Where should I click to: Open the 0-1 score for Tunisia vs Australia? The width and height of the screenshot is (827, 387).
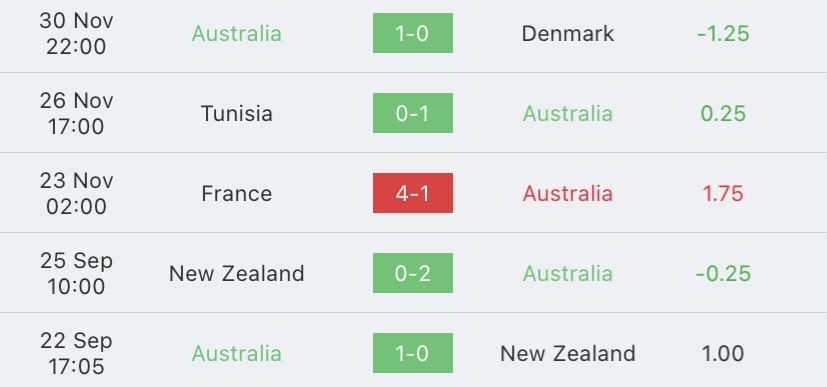click(412, 113)
